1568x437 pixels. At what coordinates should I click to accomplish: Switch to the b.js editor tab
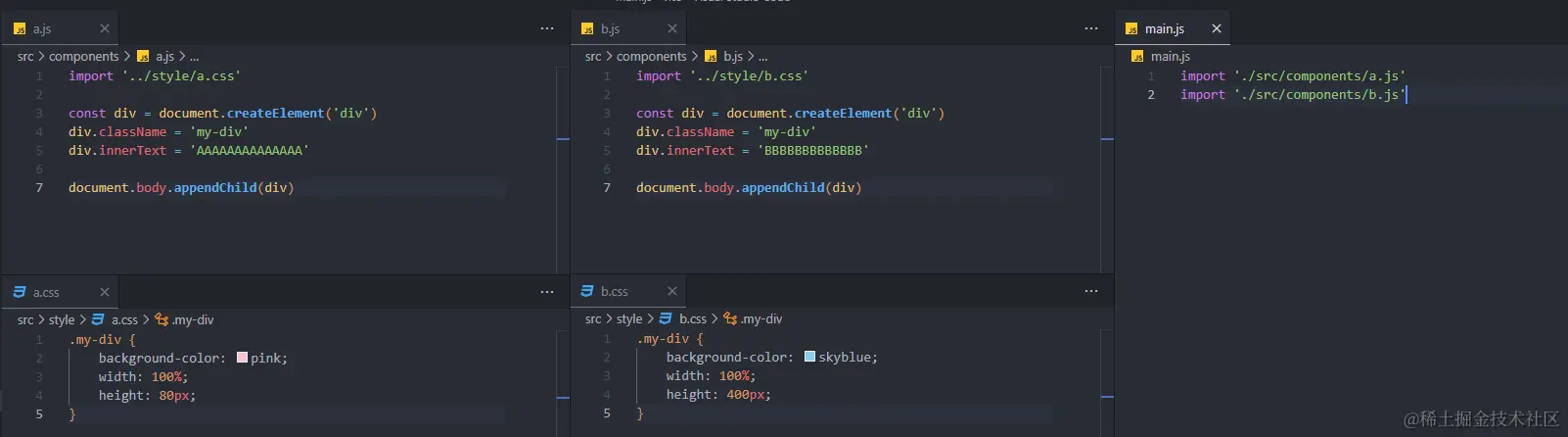627,28
